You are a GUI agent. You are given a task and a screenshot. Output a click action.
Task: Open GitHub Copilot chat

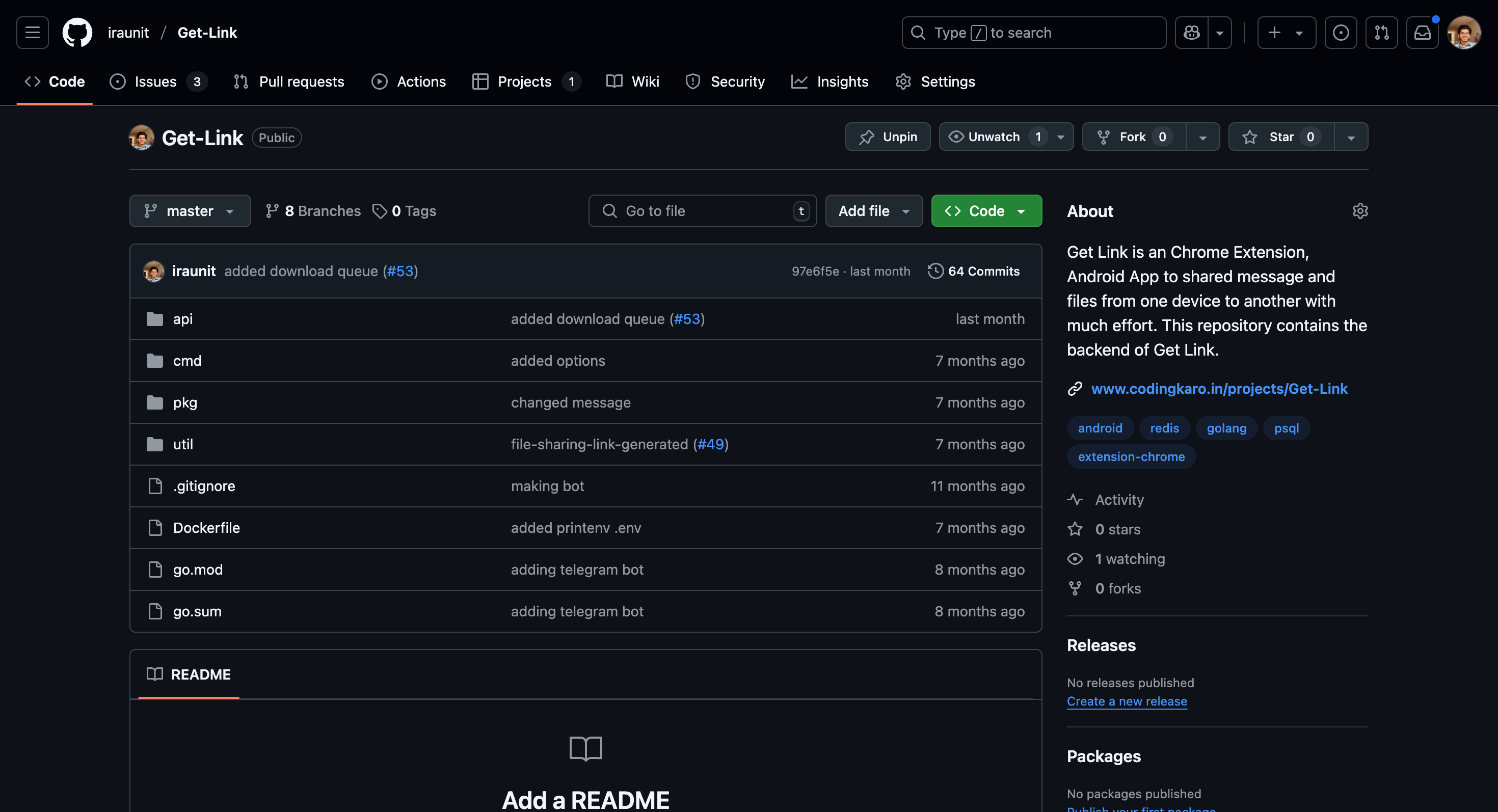point(1191,32)
